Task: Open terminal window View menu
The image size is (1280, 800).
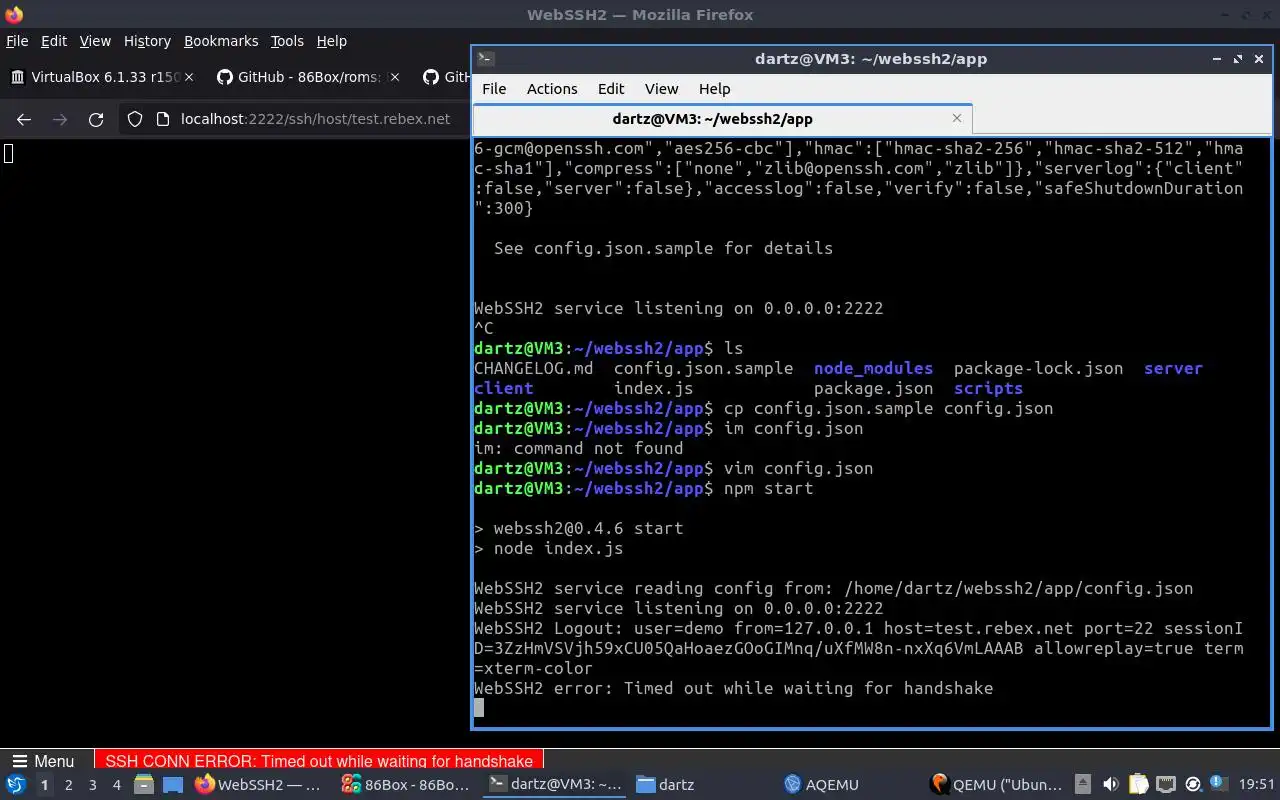Action: tap(661, 88)
